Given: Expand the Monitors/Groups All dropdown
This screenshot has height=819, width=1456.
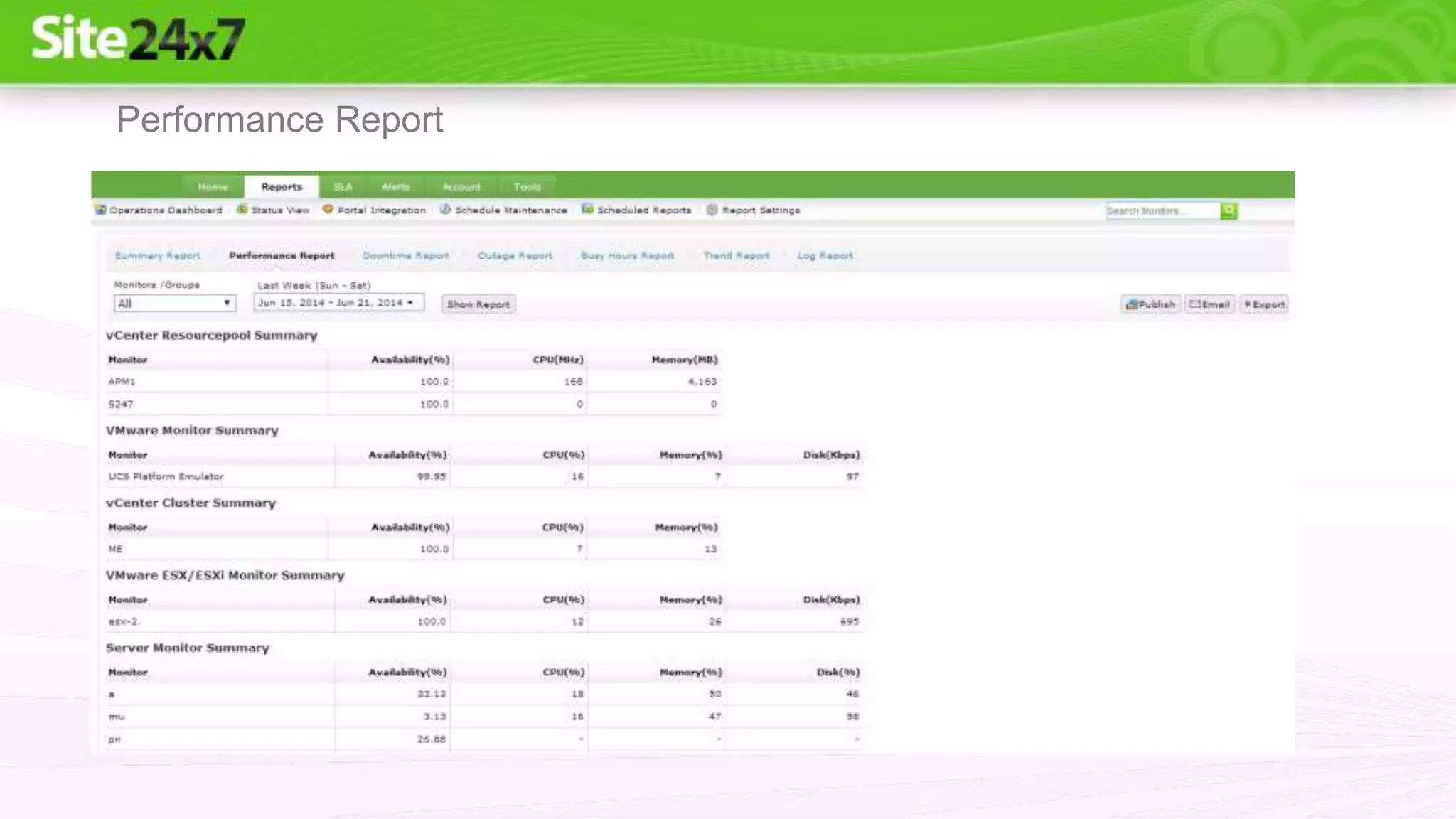Looking at the screenshot, I should point(175,304).
